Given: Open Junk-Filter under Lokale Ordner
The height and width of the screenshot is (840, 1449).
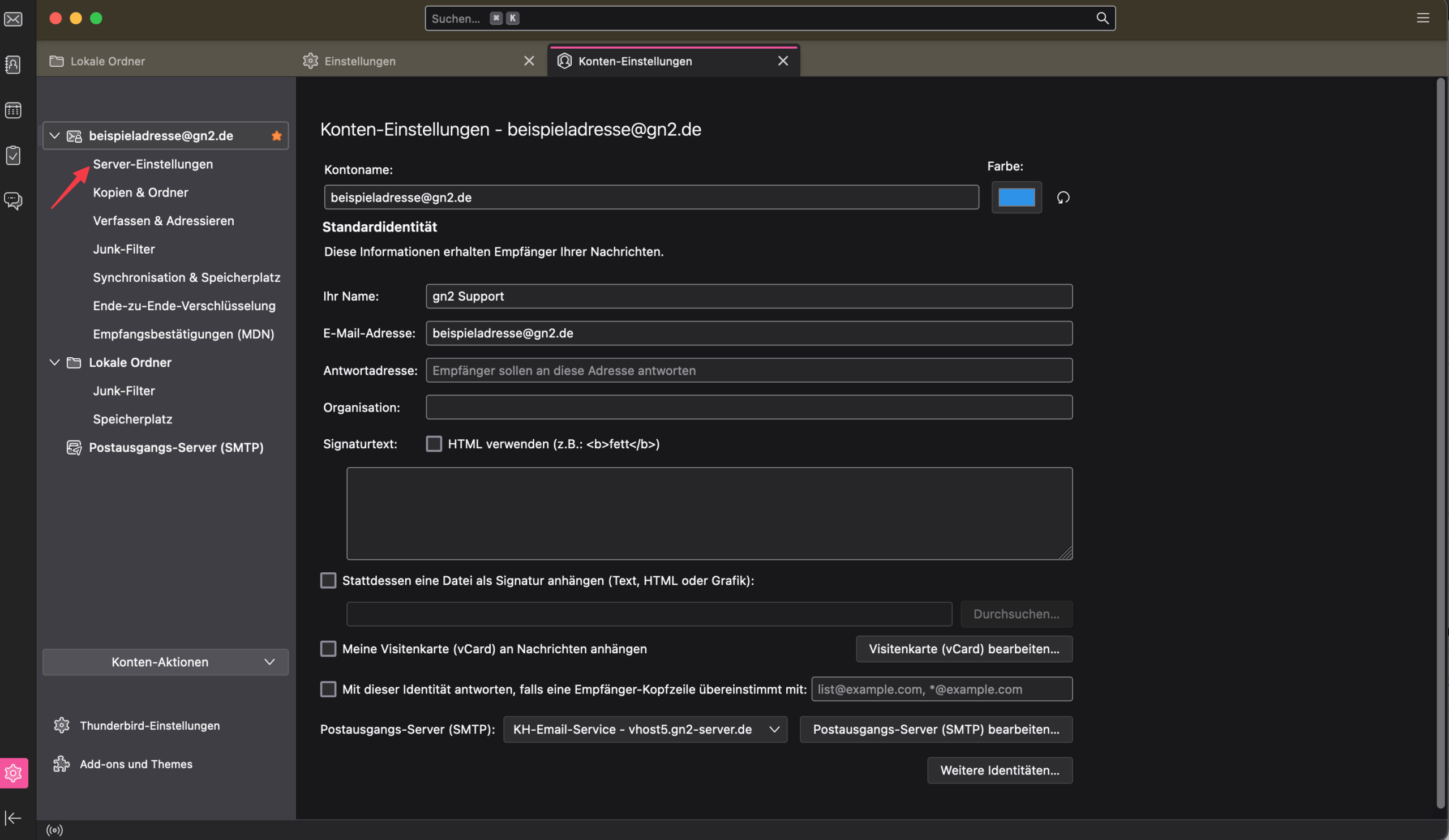Looking at the screenshot, I should [124, 391].
